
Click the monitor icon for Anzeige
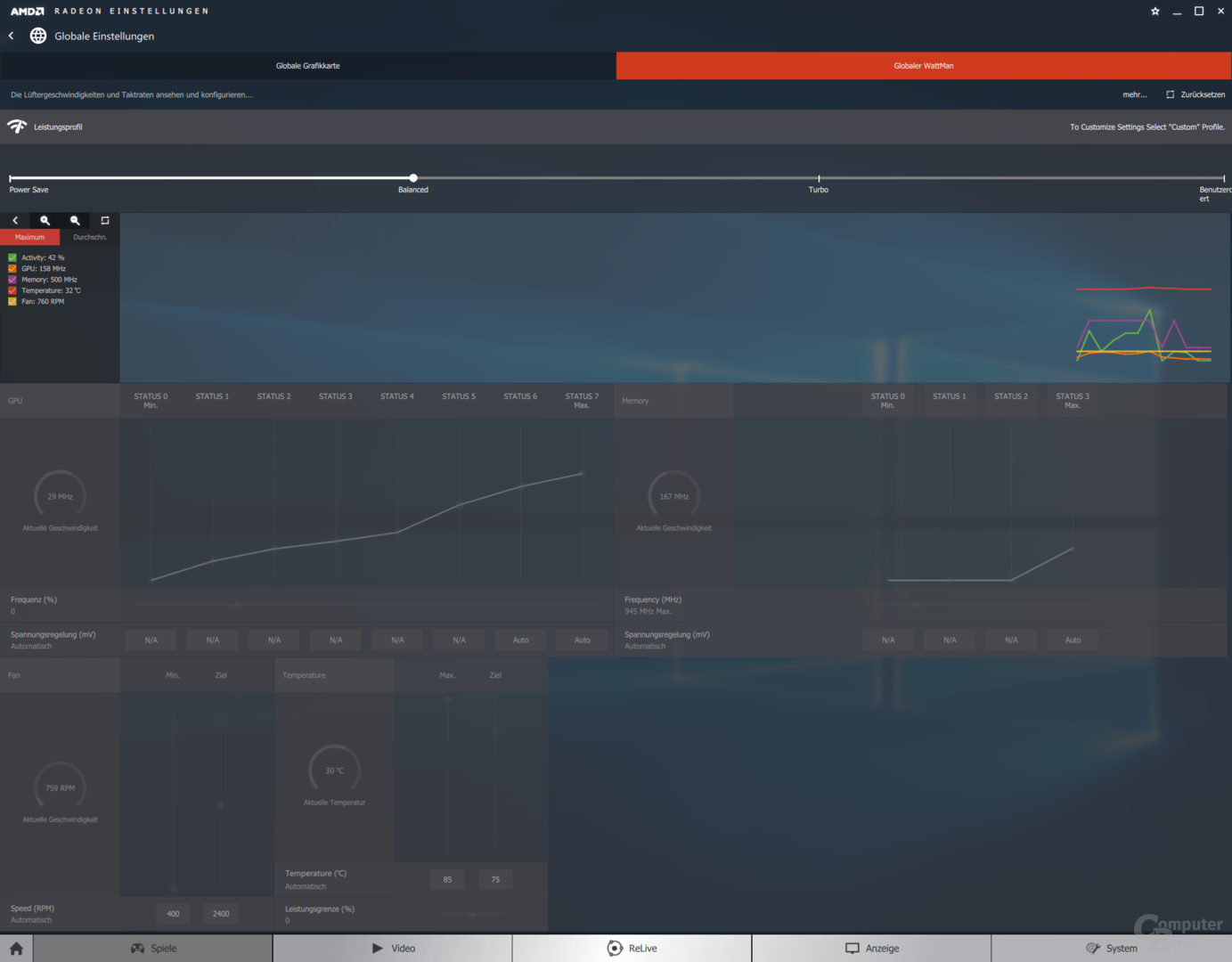(x=853, y=949)
